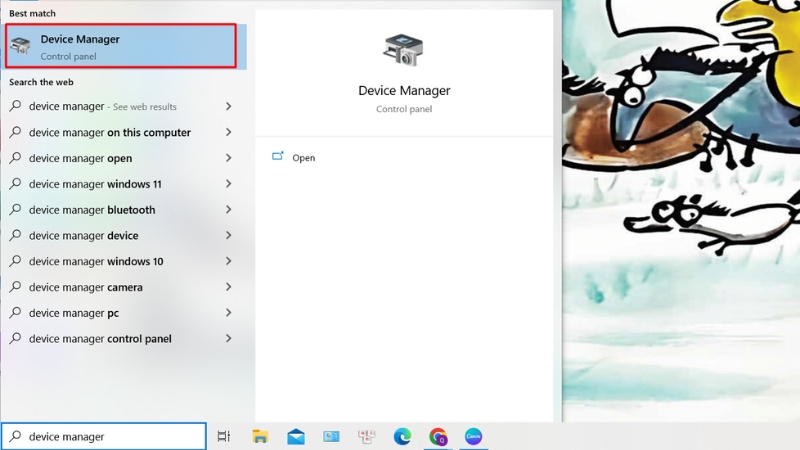Click the Open action in preview pane
Image resolution: width=800 pixels, height=450 pixels.
coord(303,158)
